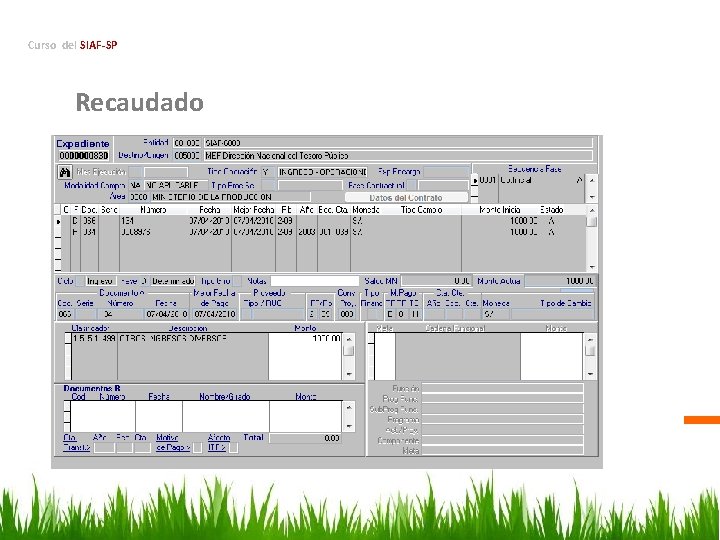The height and width of the screenshot is (540, 720).
Task: Click the Mejor Fecha column header
Action: tap(253, 210)
